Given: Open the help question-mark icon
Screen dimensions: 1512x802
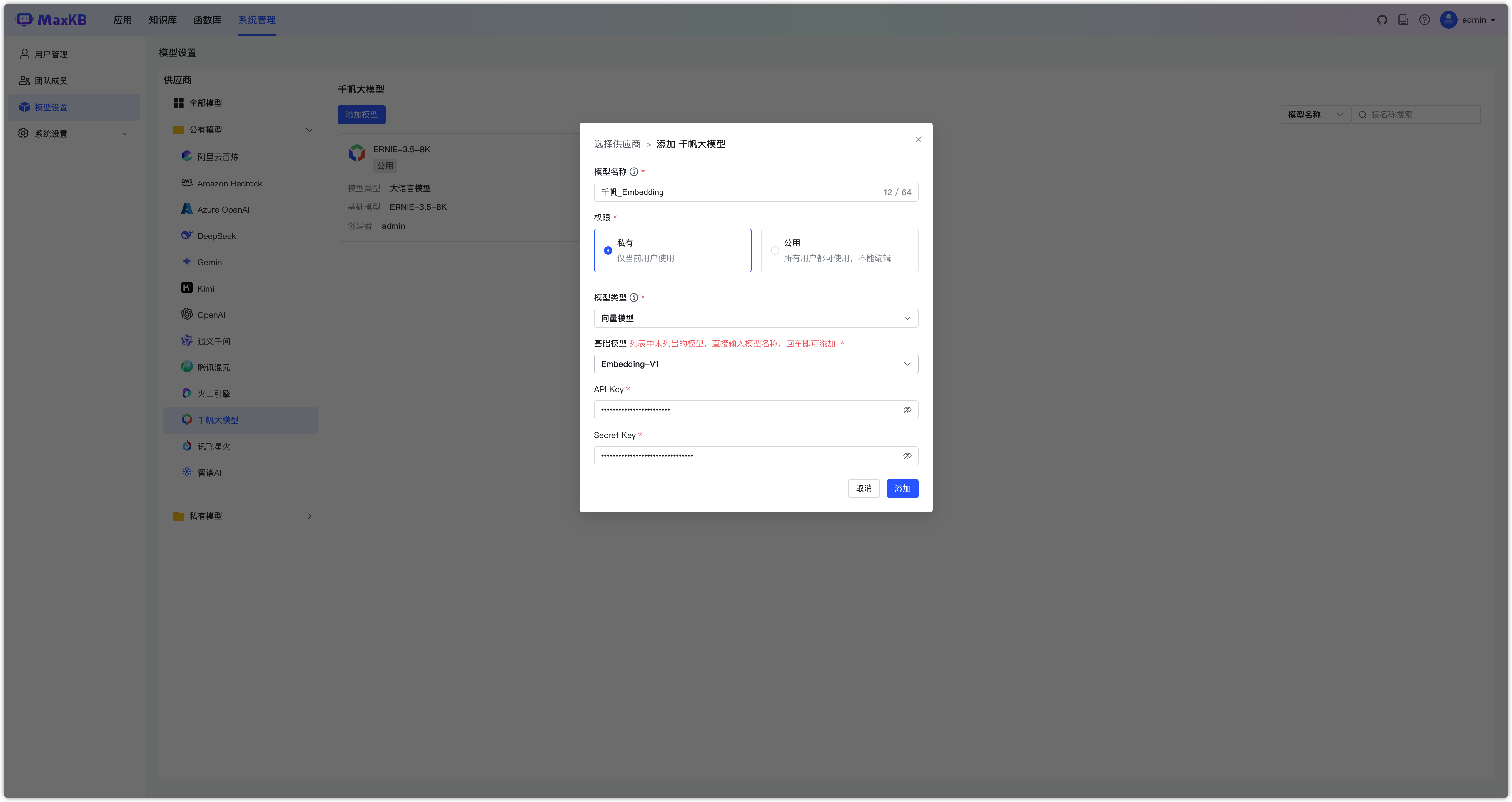Looking at the screenshot, I should [x=1425, y=20].
